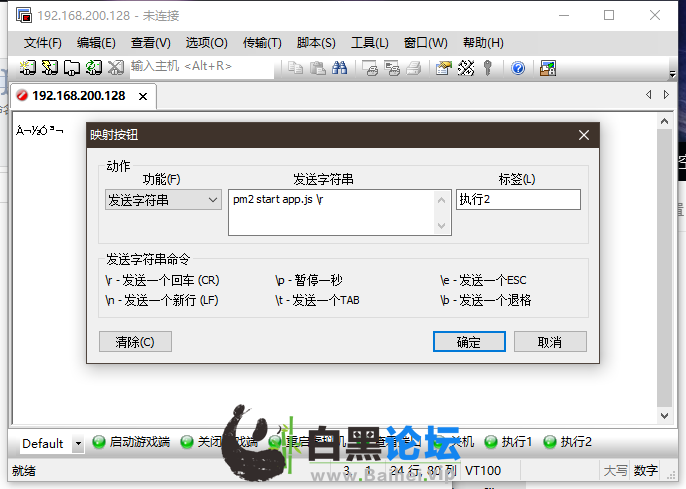Click the terminal scrollbar down arrow
This screenshot has width=686, height=489.
664,416
